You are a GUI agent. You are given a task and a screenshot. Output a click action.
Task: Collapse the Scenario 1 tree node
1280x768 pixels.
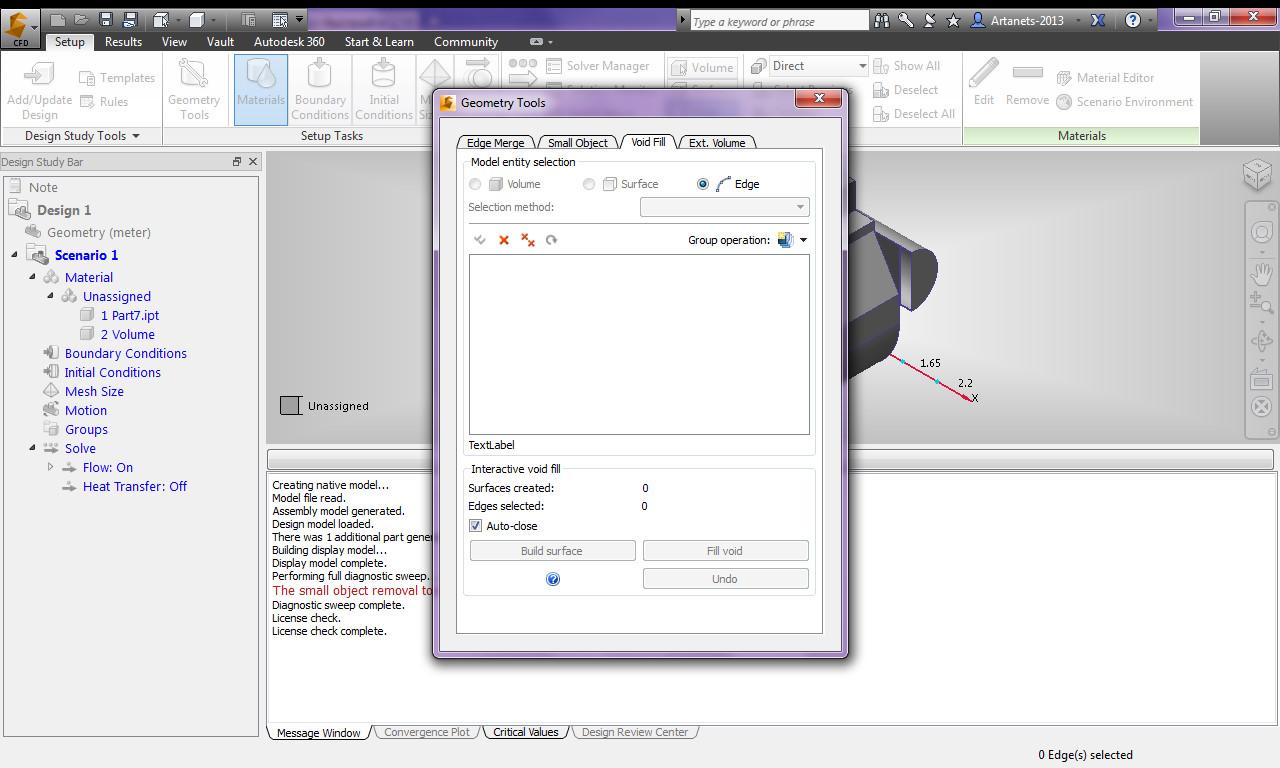tap(14, 255)
